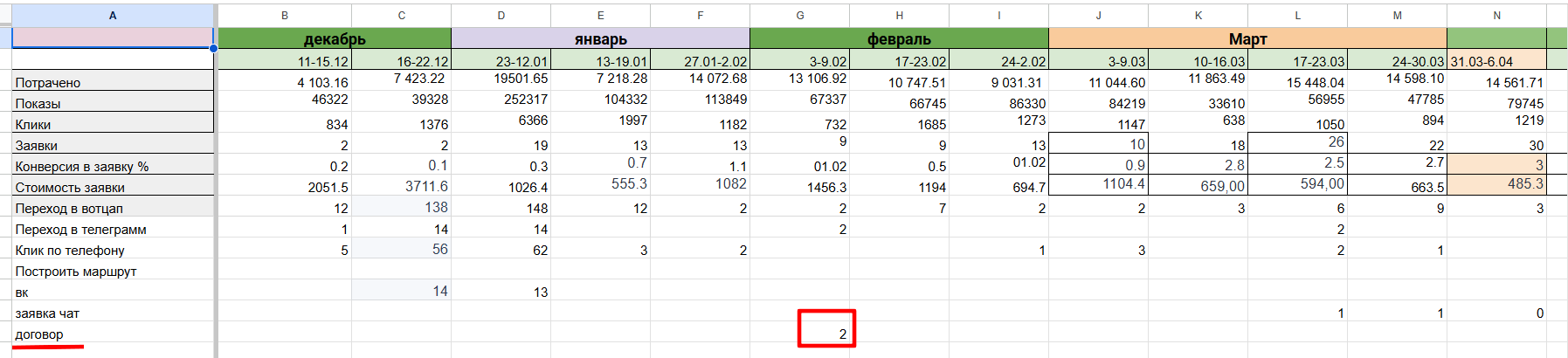Viewport: 1568px width, 358px height.
Task: Select the Переход в телеграмм label
Action: (x=113, y=229)
